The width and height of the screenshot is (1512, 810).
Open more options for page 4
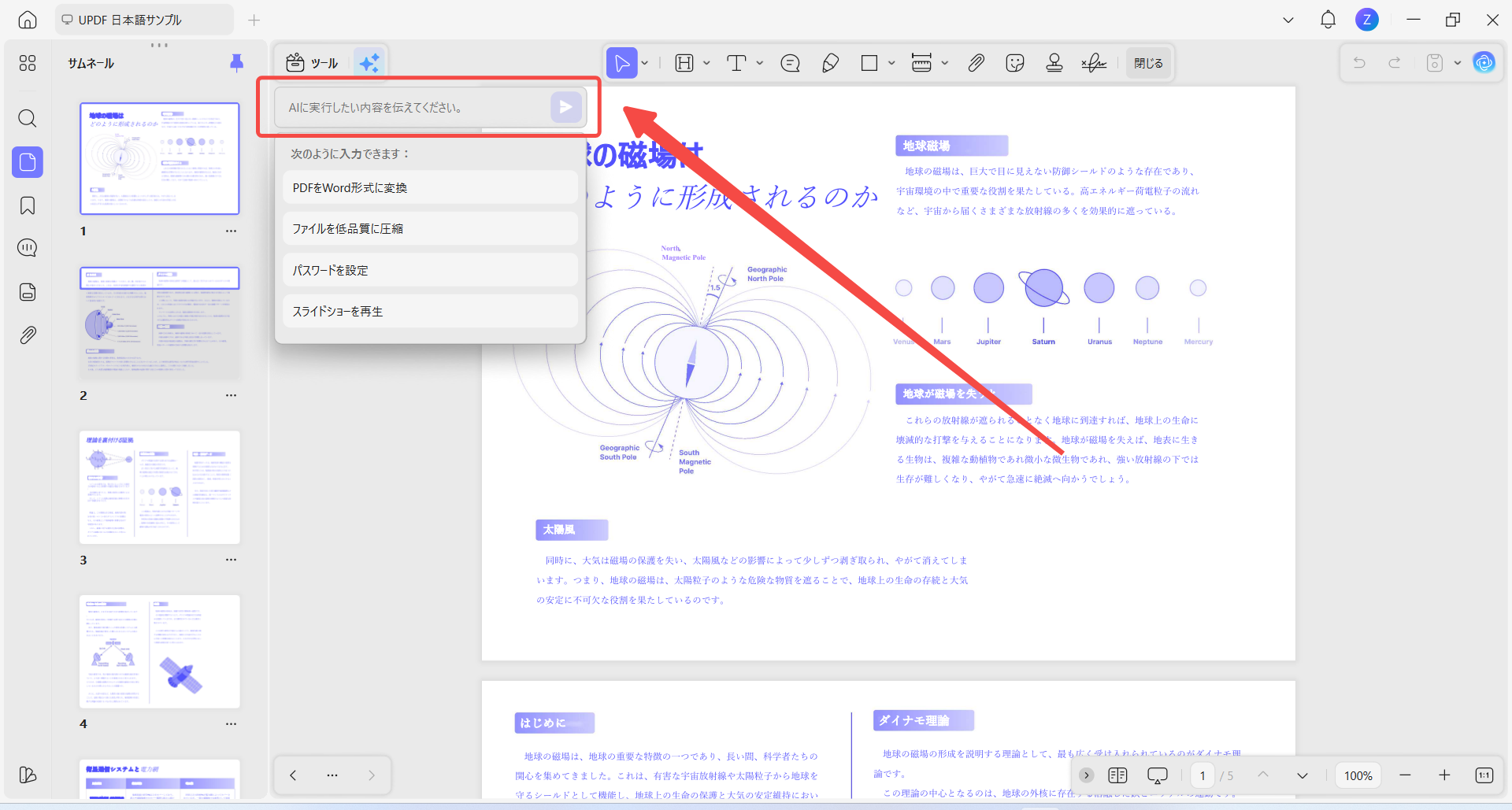coord(231,724)
